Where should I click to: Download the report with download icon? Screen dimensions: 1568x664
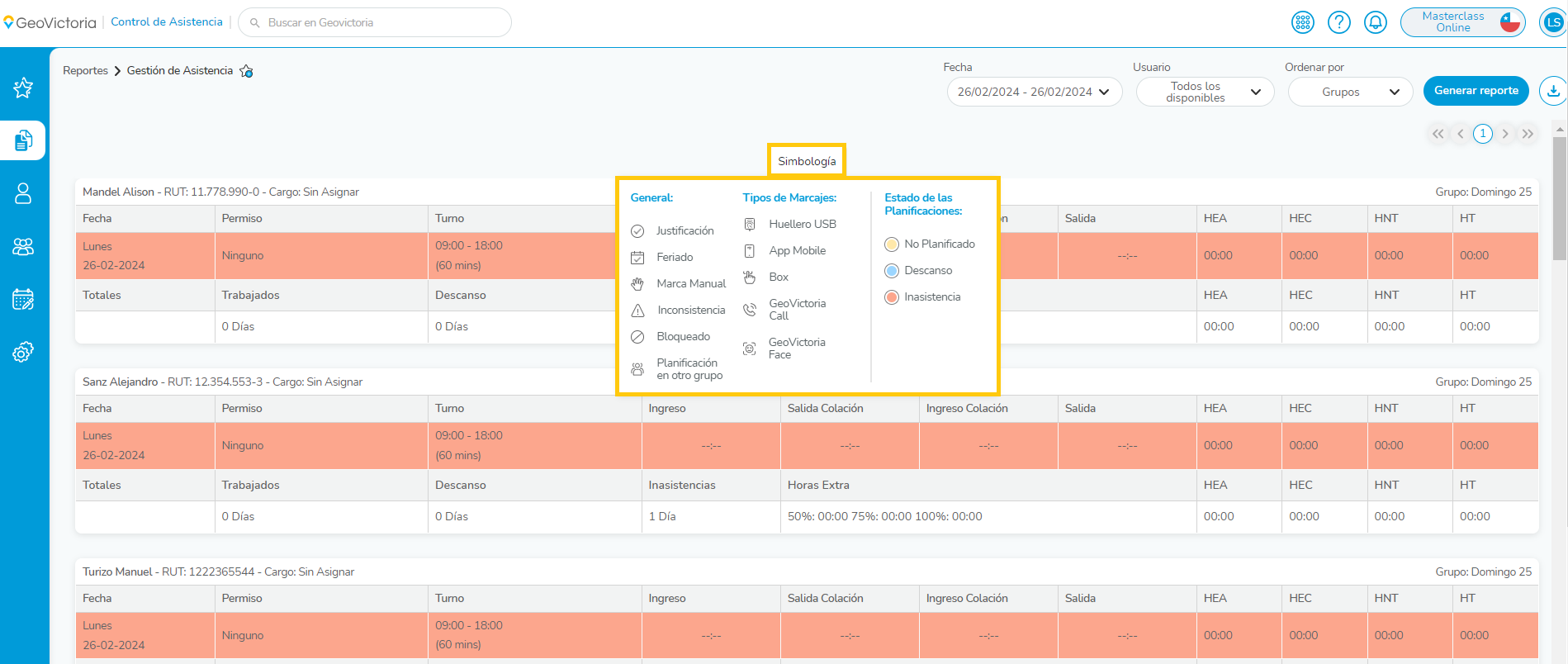click(1553, 91)
